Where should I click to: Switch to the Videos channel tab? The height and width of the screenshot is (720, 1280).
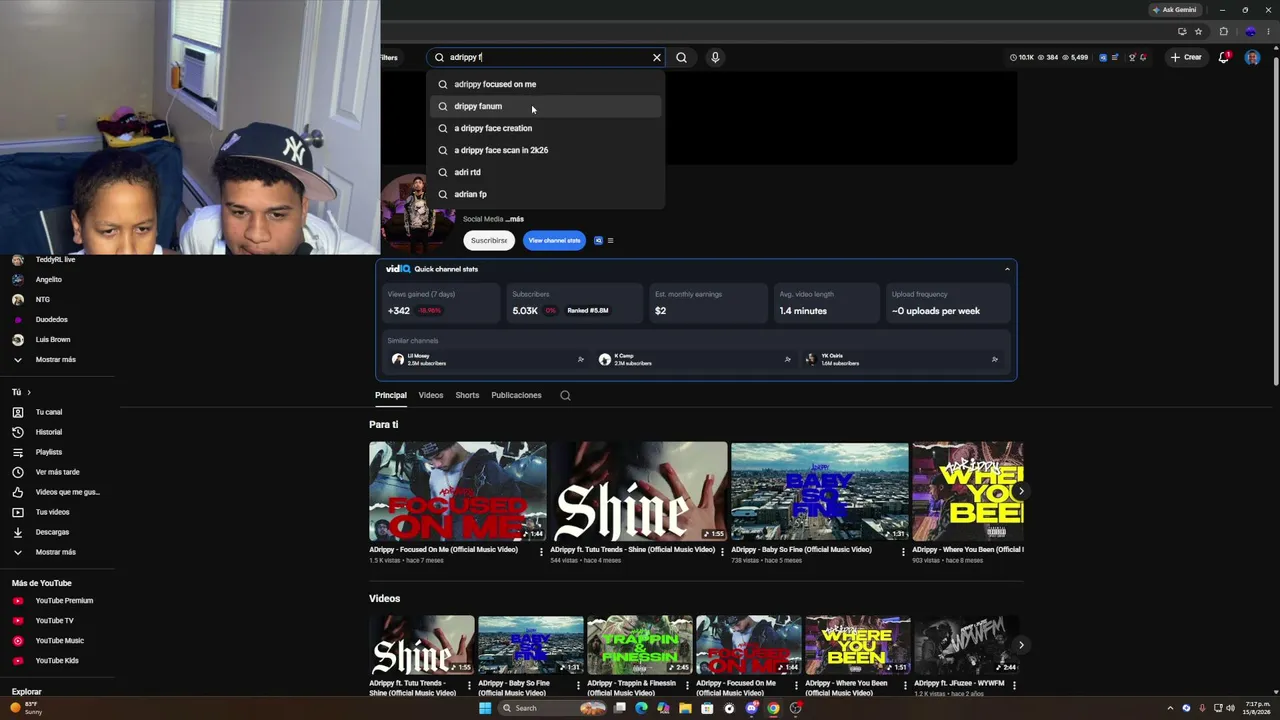point(431,395)
